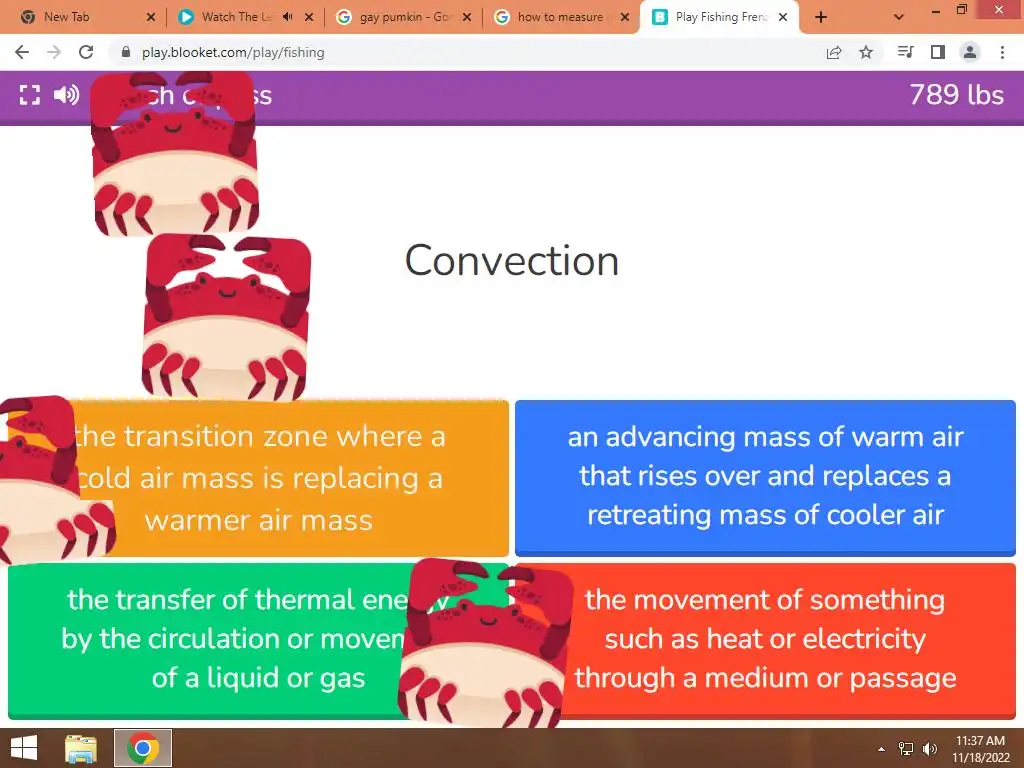Close the Play Fishing Frenzy tab
Viewport: 1024px width, 768px height.
tap(783, 17)
